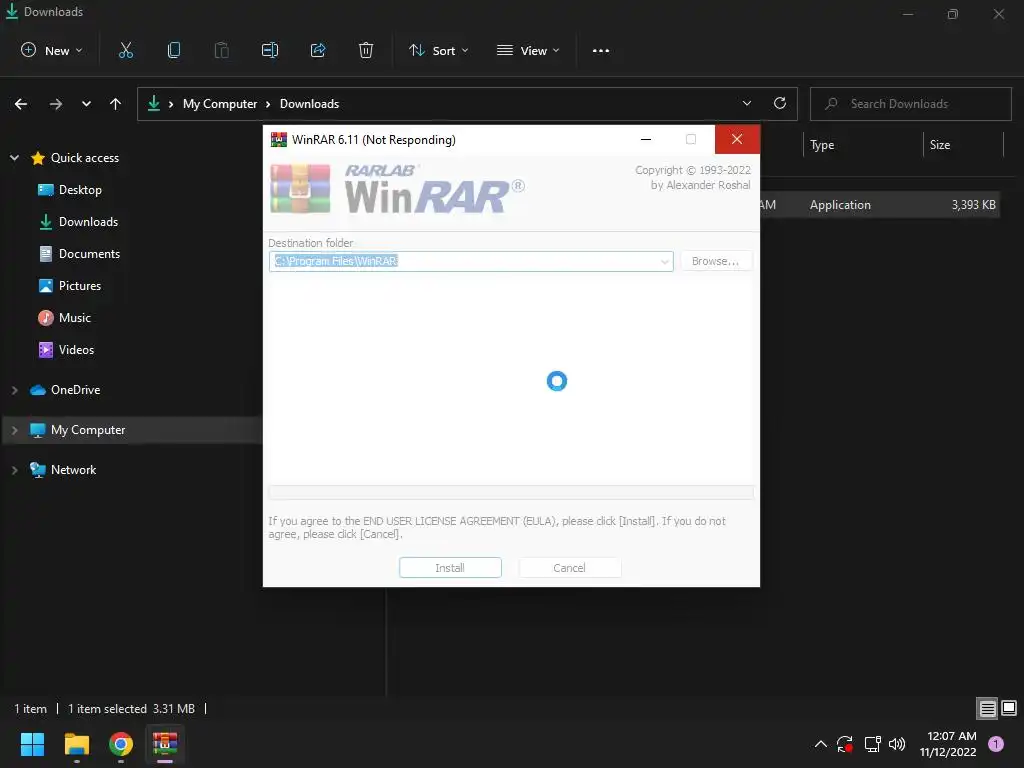Open recent locations dropdown chevron
The image size is (1024, 768).
tap(86, 104)
